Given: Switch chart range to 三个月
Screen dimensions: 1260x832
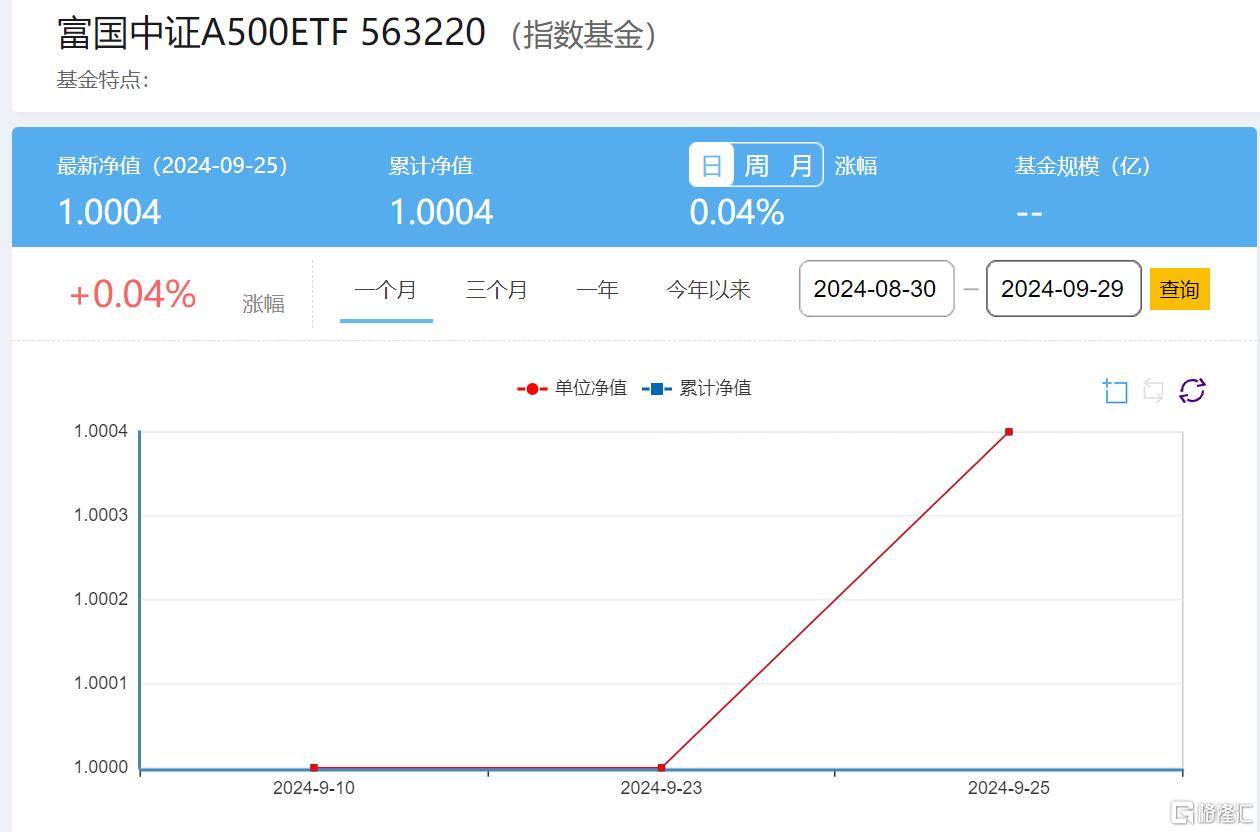Looking at the screenshot, I should click(496, 289).
